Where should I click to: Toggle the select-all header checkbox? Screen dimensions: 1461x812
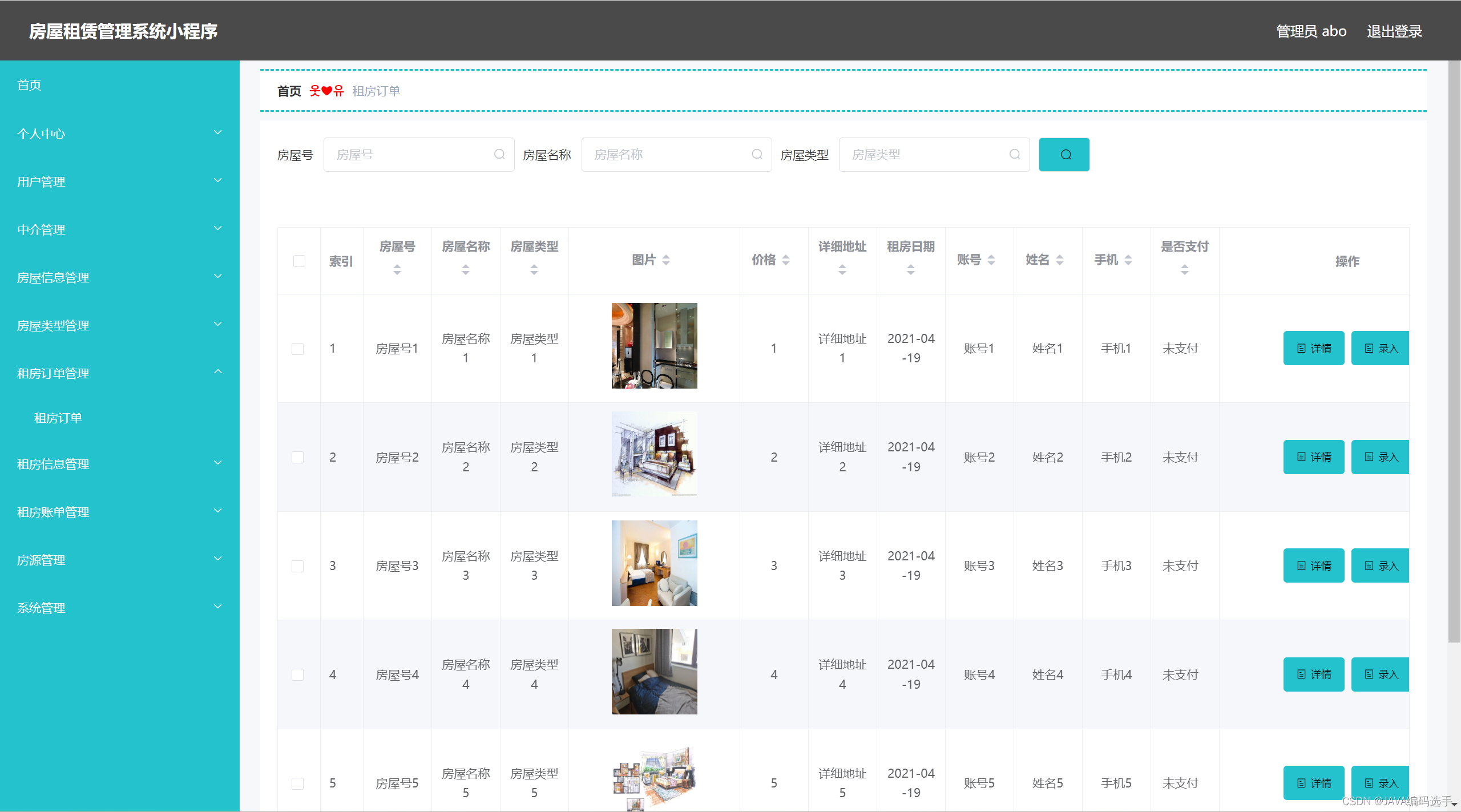(299, 261)
